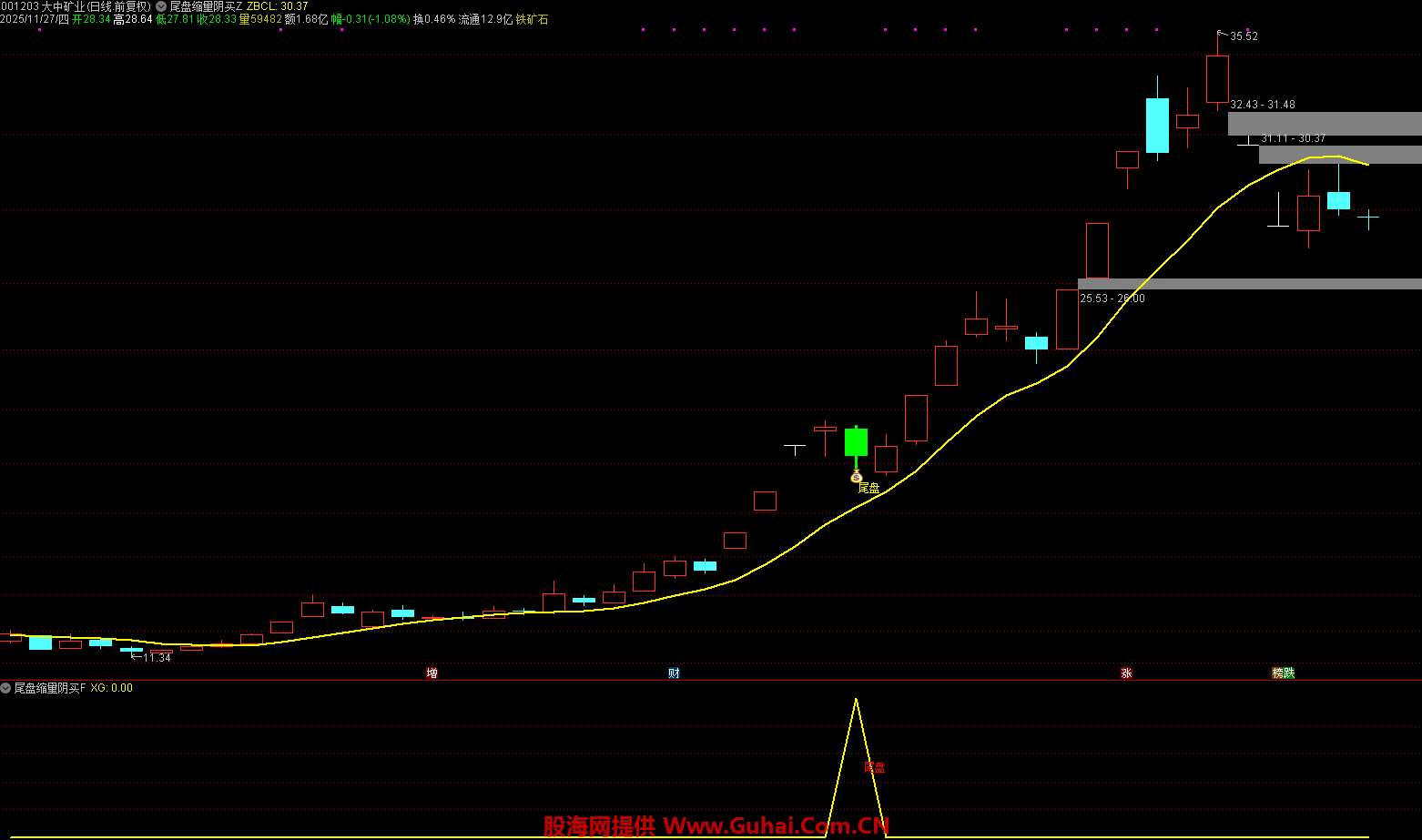
Task: Click the red 尾盘 label at the indicator spike
Action: [x=874, y=767]
